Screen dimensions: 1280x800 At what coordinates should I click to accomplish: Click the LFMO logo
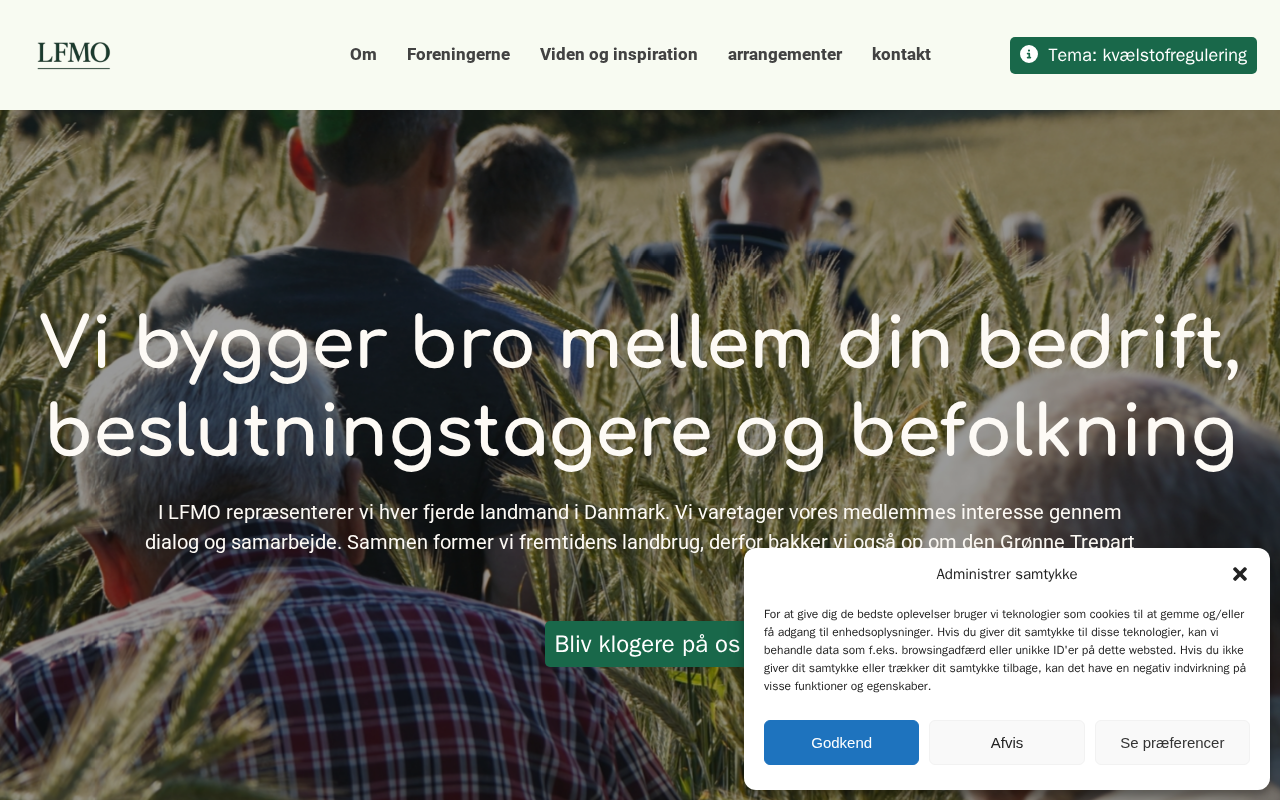coord(74,55)
